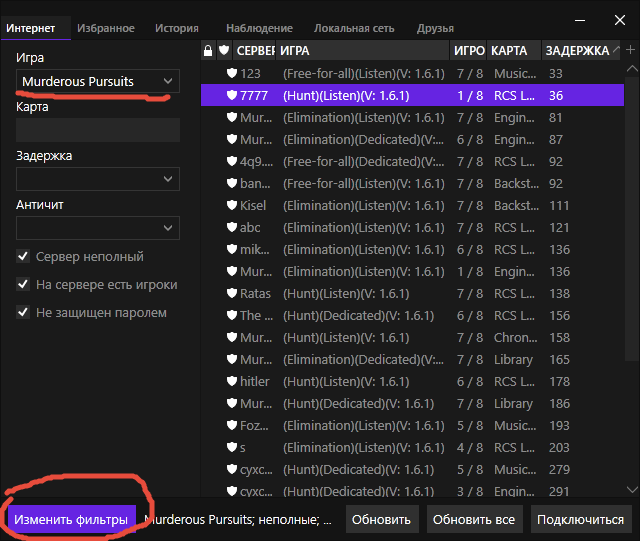Select the Library server row with latency 186

[x=412, y=403]
